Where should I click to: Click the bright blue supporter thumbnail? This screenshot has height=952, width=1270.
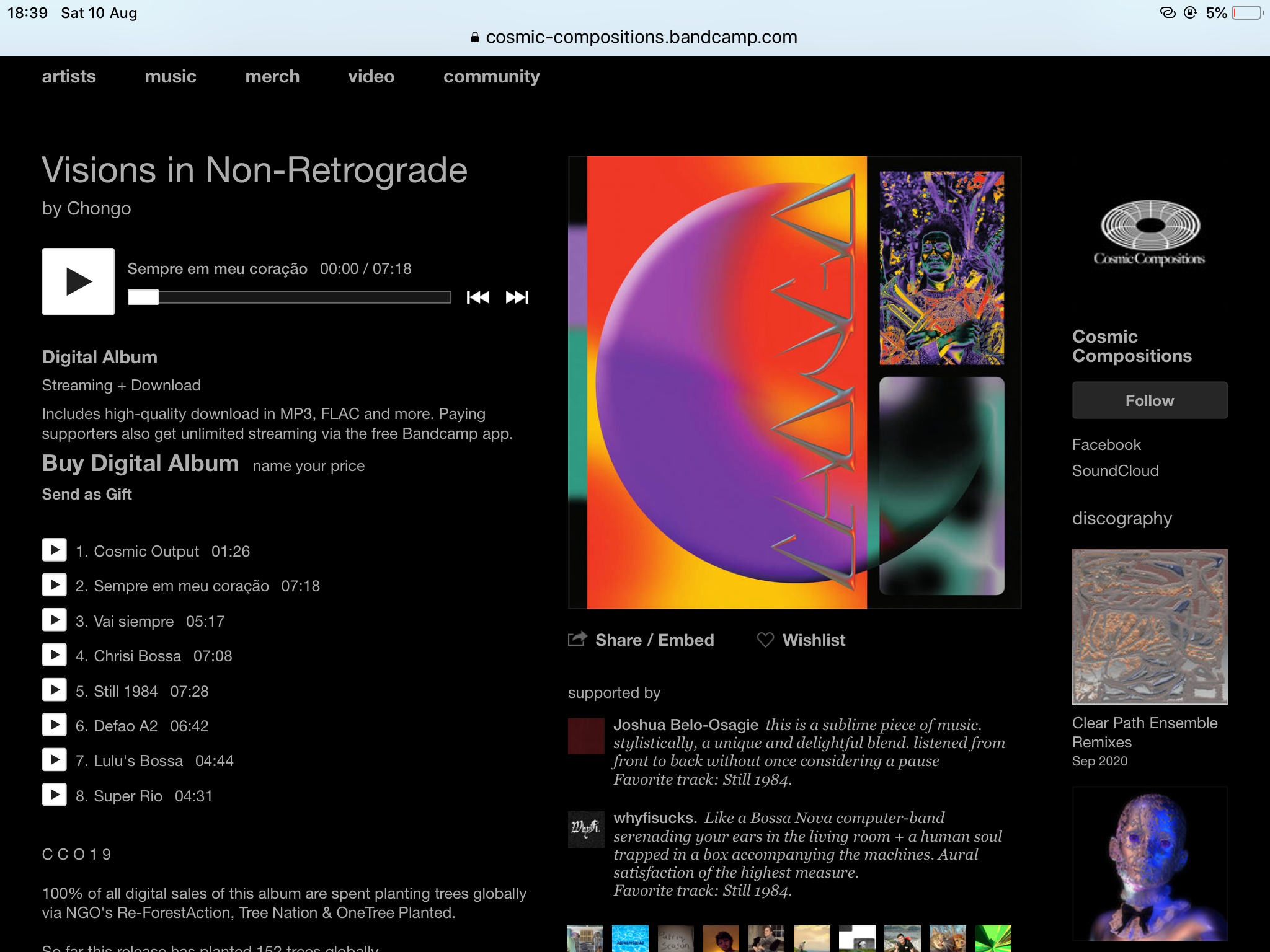(630, 938)
